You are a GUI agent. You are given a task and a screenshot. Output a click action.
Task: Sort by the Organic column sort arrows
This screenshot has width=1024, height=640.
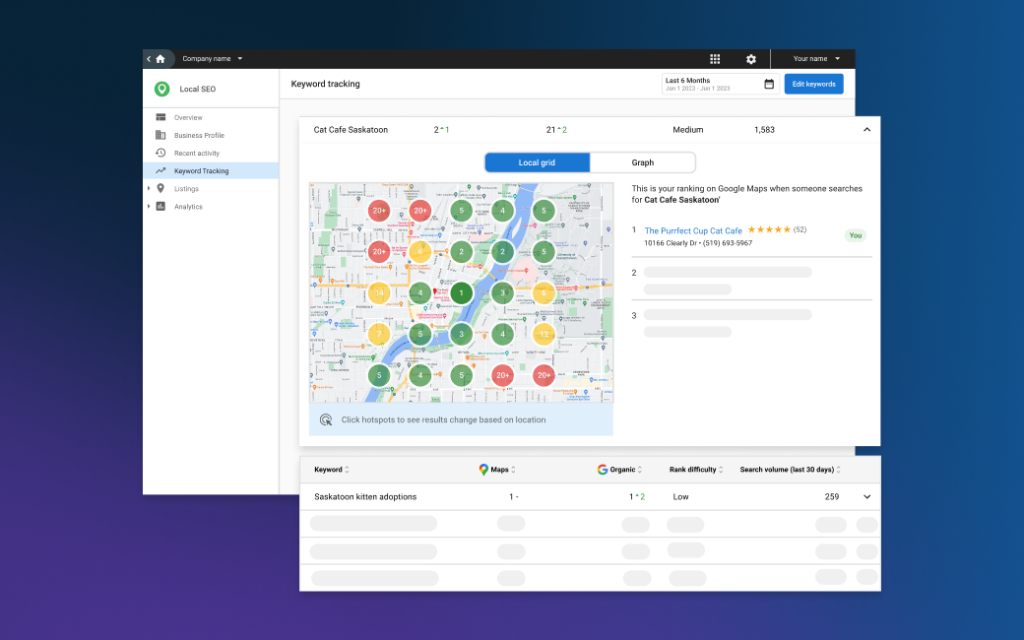coord(639,470)
